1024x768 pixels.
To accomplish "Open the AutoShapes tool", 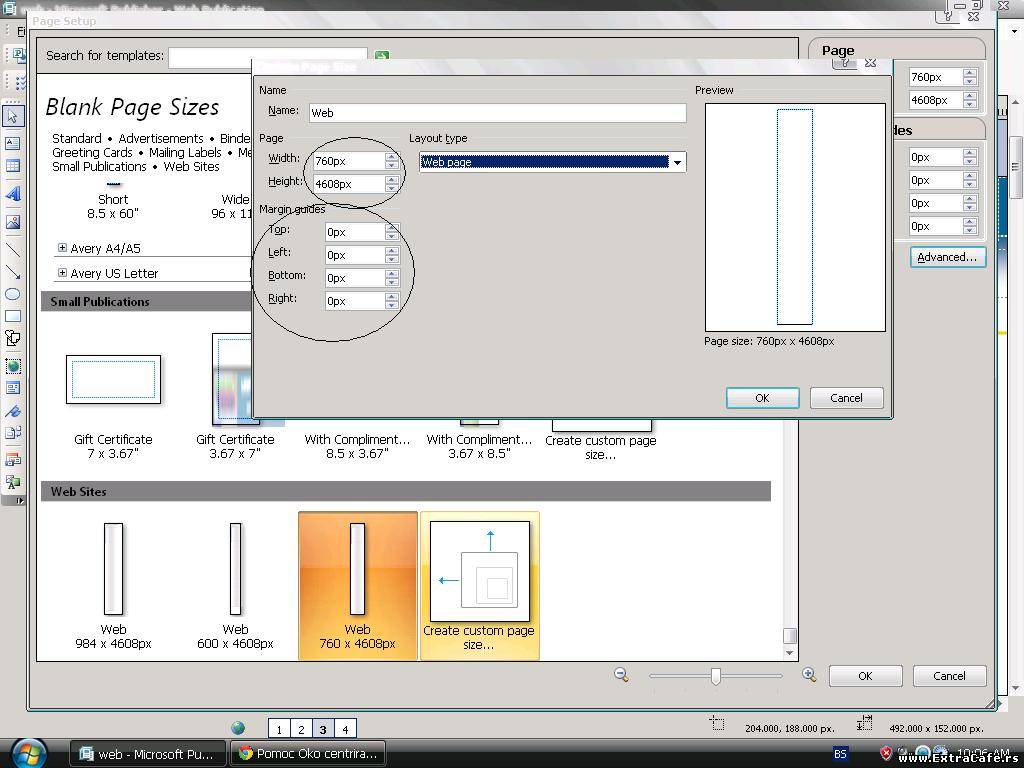I will click(x=12, y=338).
